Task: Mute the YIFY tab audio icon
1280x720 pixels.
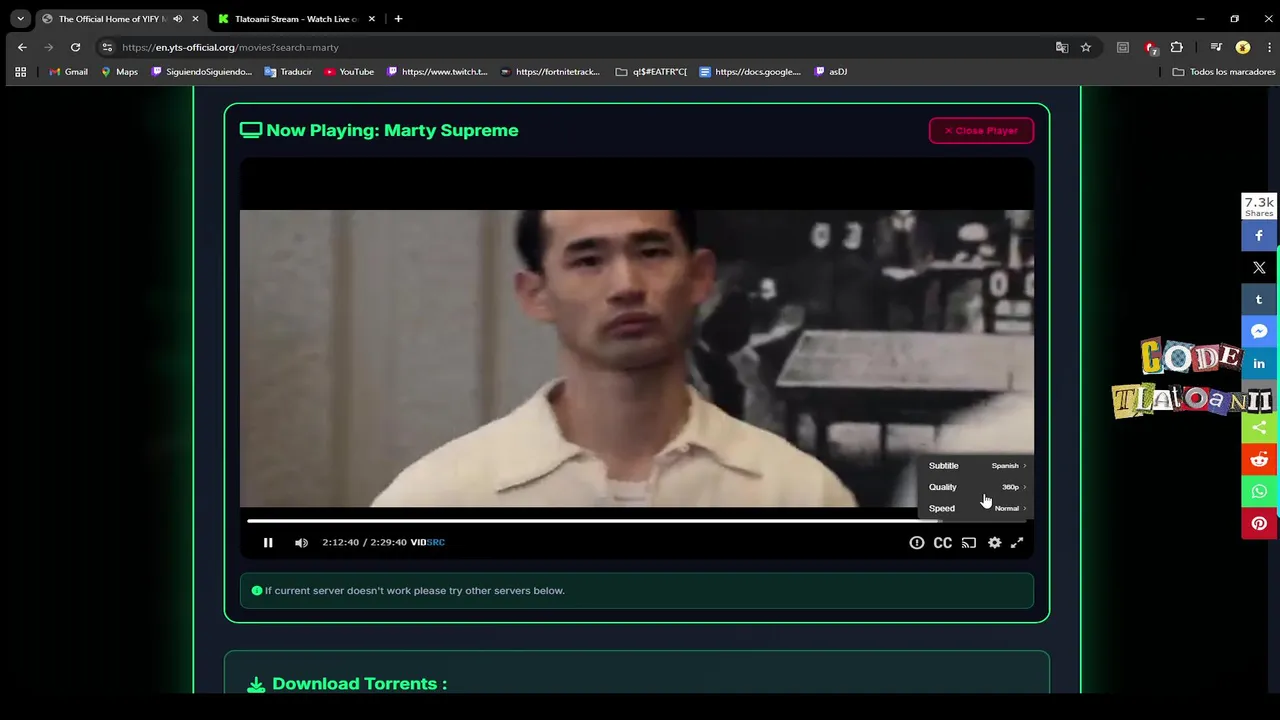Action: click(x=177, y=19)
